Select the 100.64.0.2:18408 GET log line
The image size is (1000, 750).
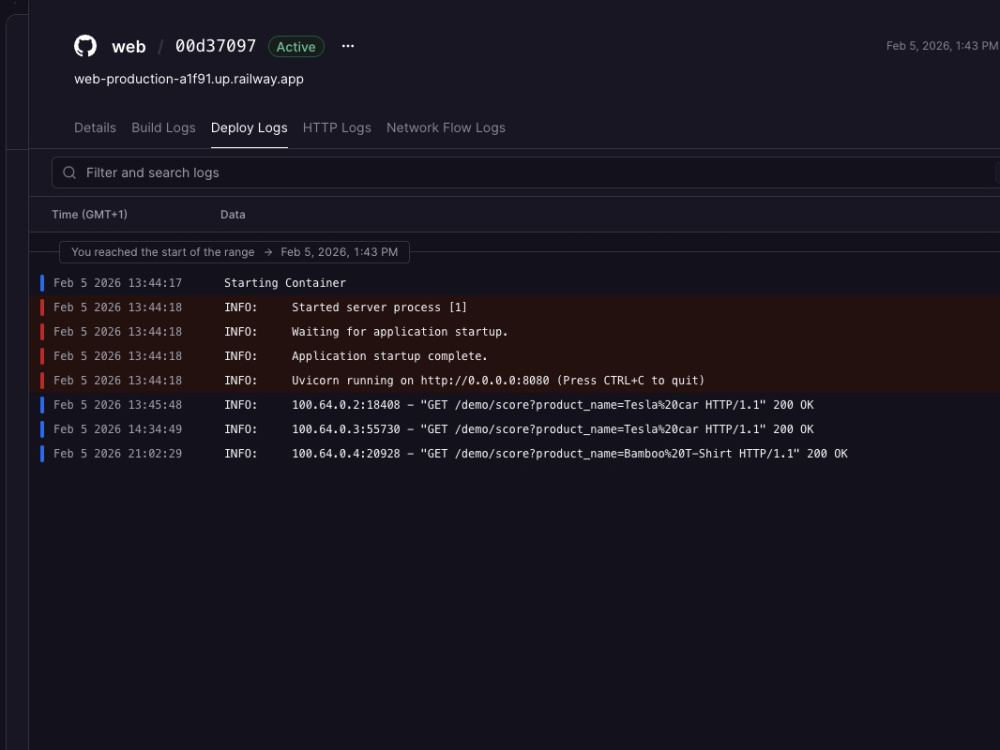515,405
